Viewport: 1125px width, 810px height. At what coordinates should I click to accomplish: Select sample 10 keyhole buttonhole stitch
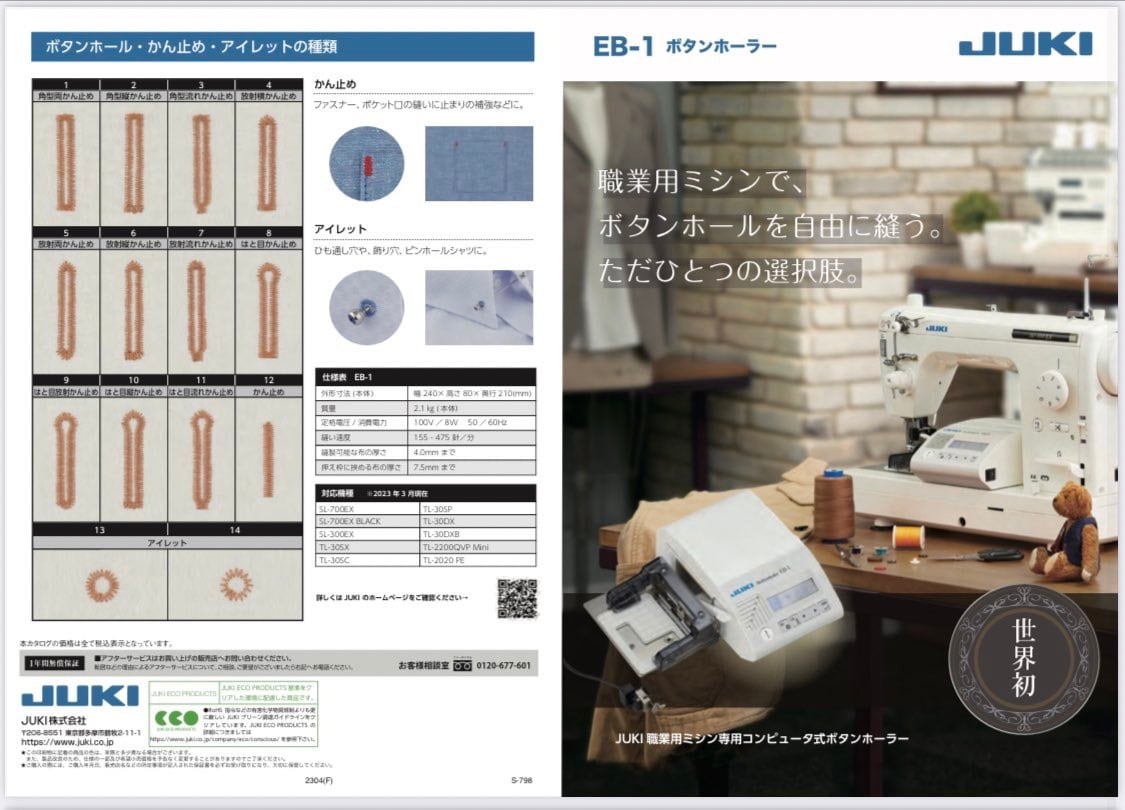pyautogui.click(x=133, y=459)
